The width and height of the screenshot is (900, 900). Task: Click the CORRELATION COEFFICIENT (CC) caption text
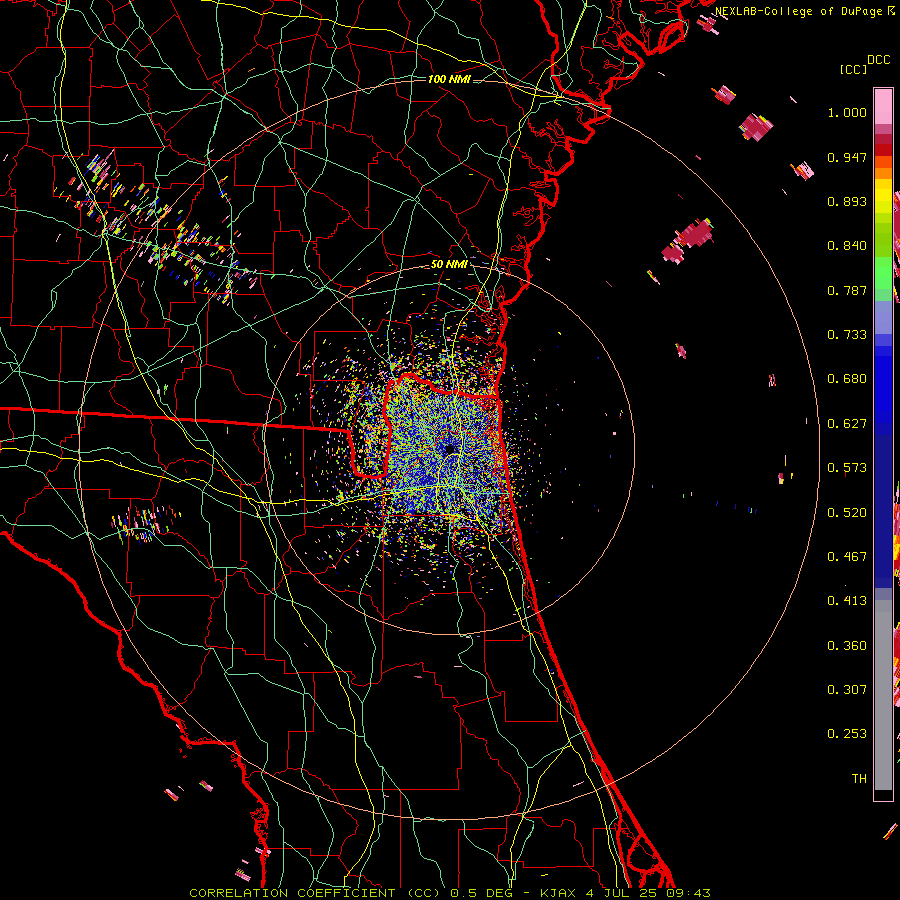pyautogui.click(x=316, y=893)
